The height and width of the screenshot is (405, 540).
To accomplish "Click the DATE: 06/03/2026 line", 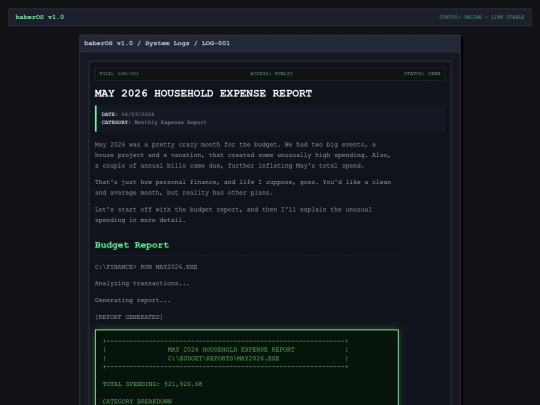I will coord(128,114).
